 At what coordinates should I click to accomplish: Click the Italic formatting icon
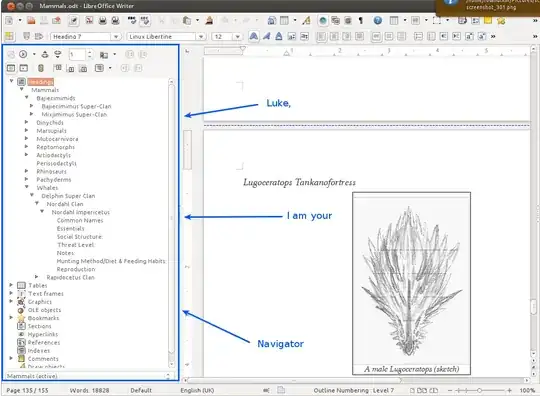pyautogui.click(x=266, y=36)
